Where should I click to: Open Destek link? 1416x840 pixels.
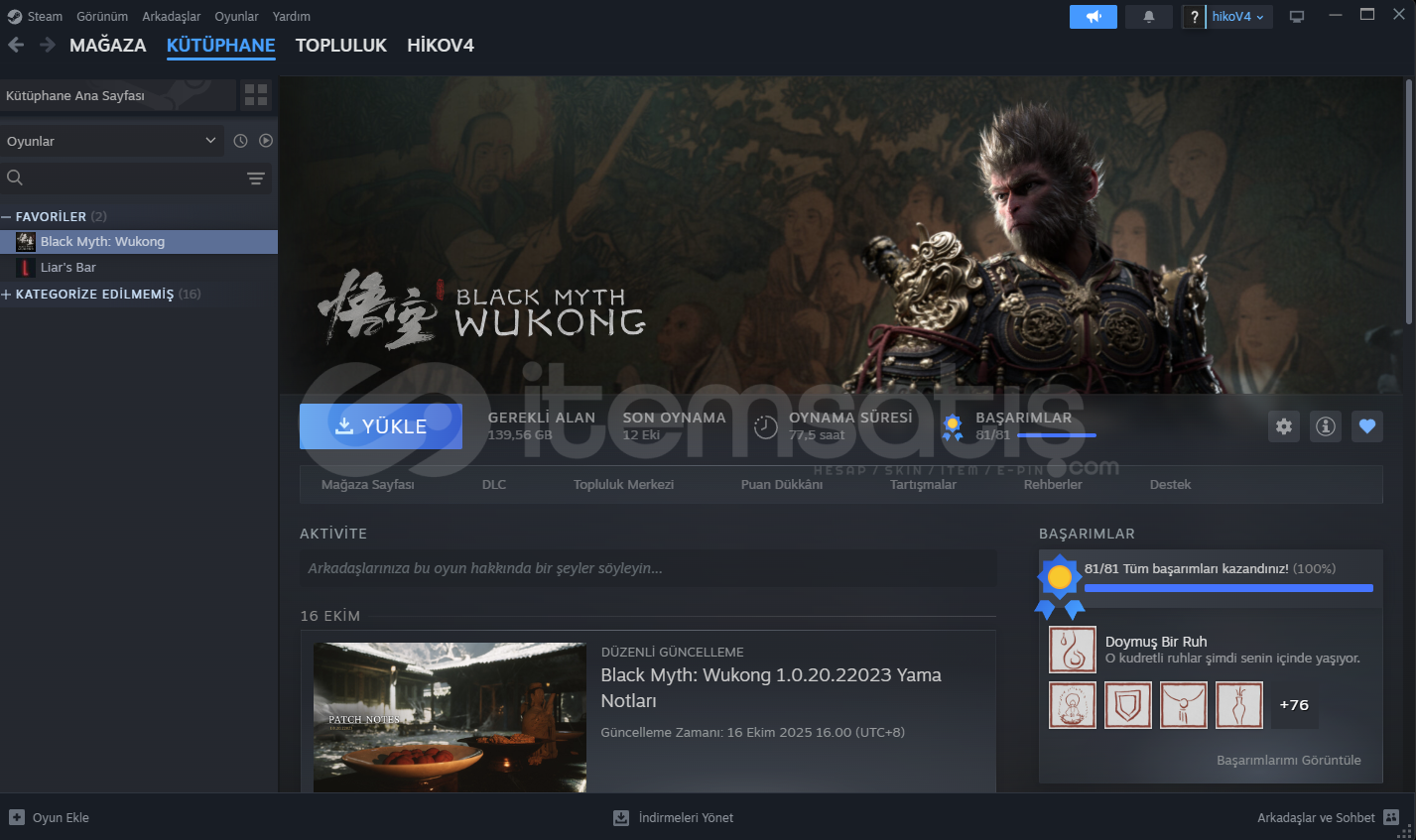(1170, 484)
